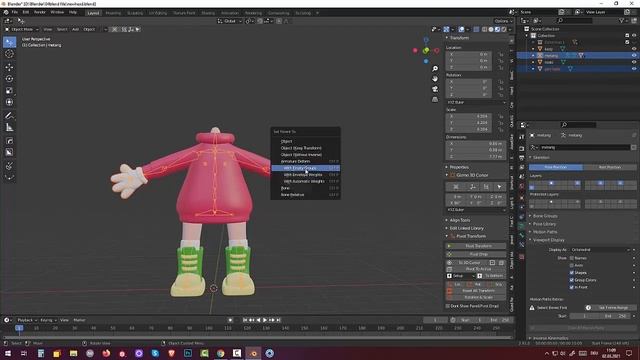Click the outliner filter funnel icon
640x360 pixels.
(x=622, y=20)
